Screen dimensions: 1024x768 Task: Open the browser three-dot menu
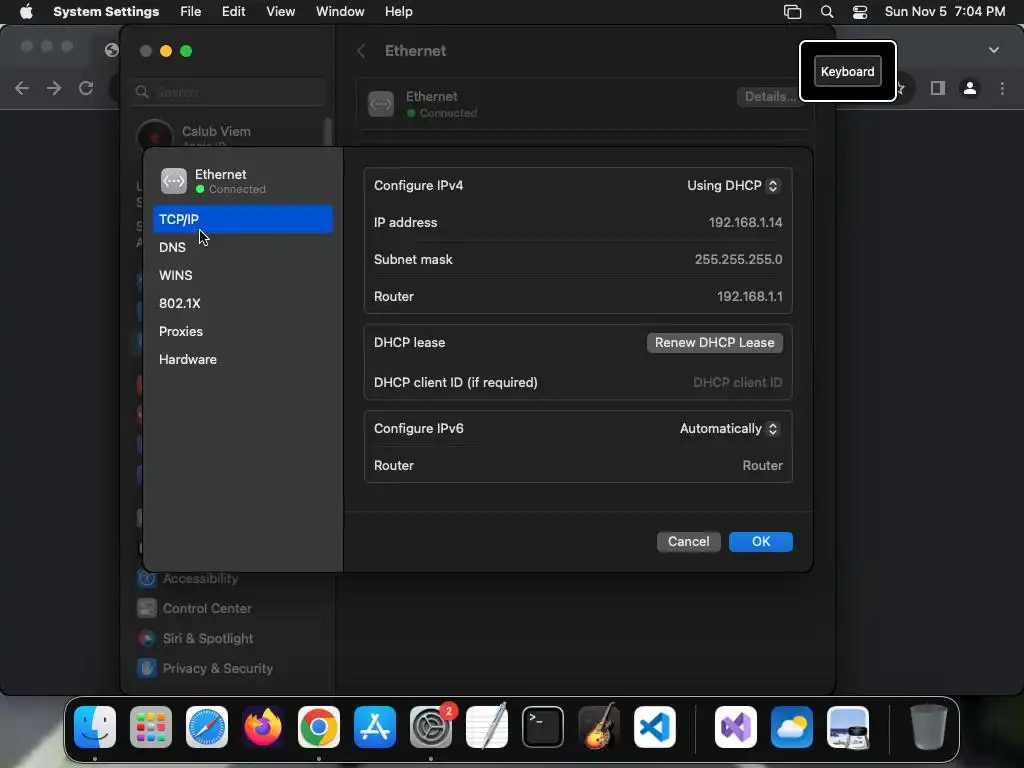pos(1002,88)
